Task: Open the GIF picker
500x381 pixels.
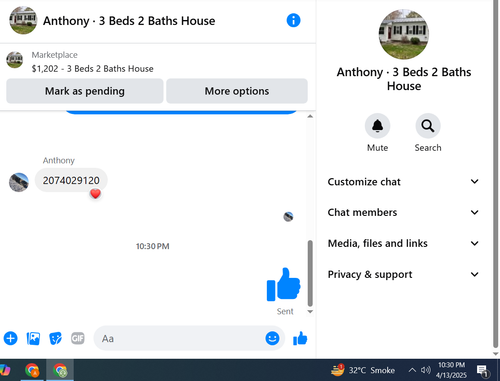Action: tap(78, 338)
